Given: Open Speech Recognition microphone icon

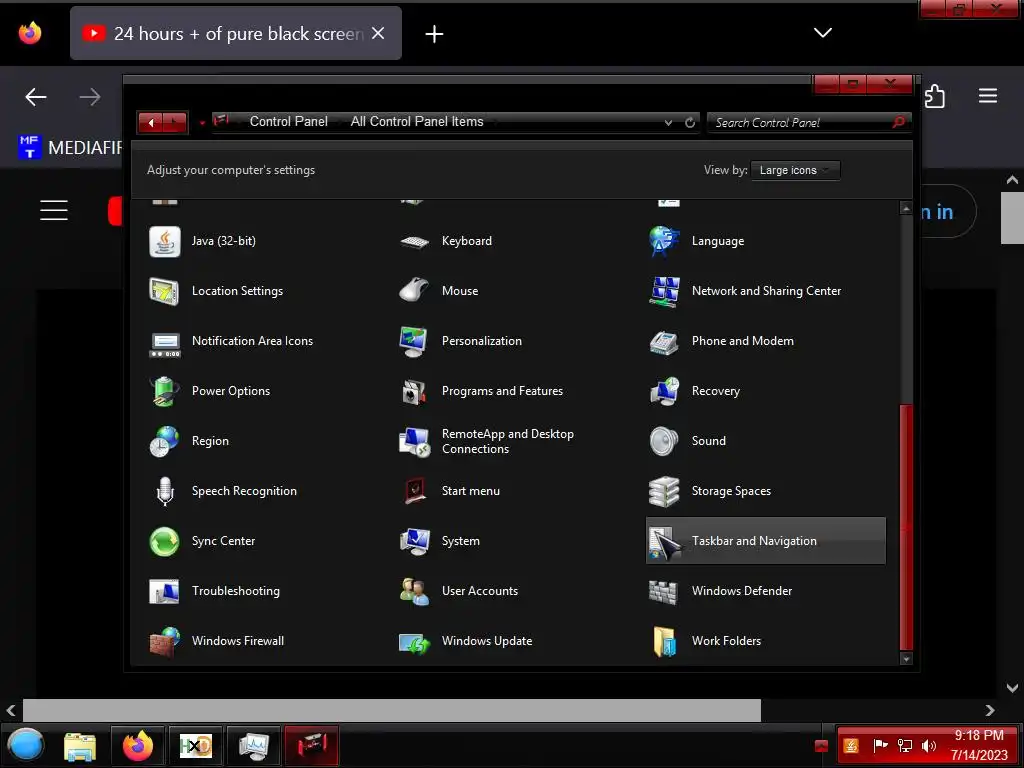Looking at the screenshot, I should [x=165, y=491].
